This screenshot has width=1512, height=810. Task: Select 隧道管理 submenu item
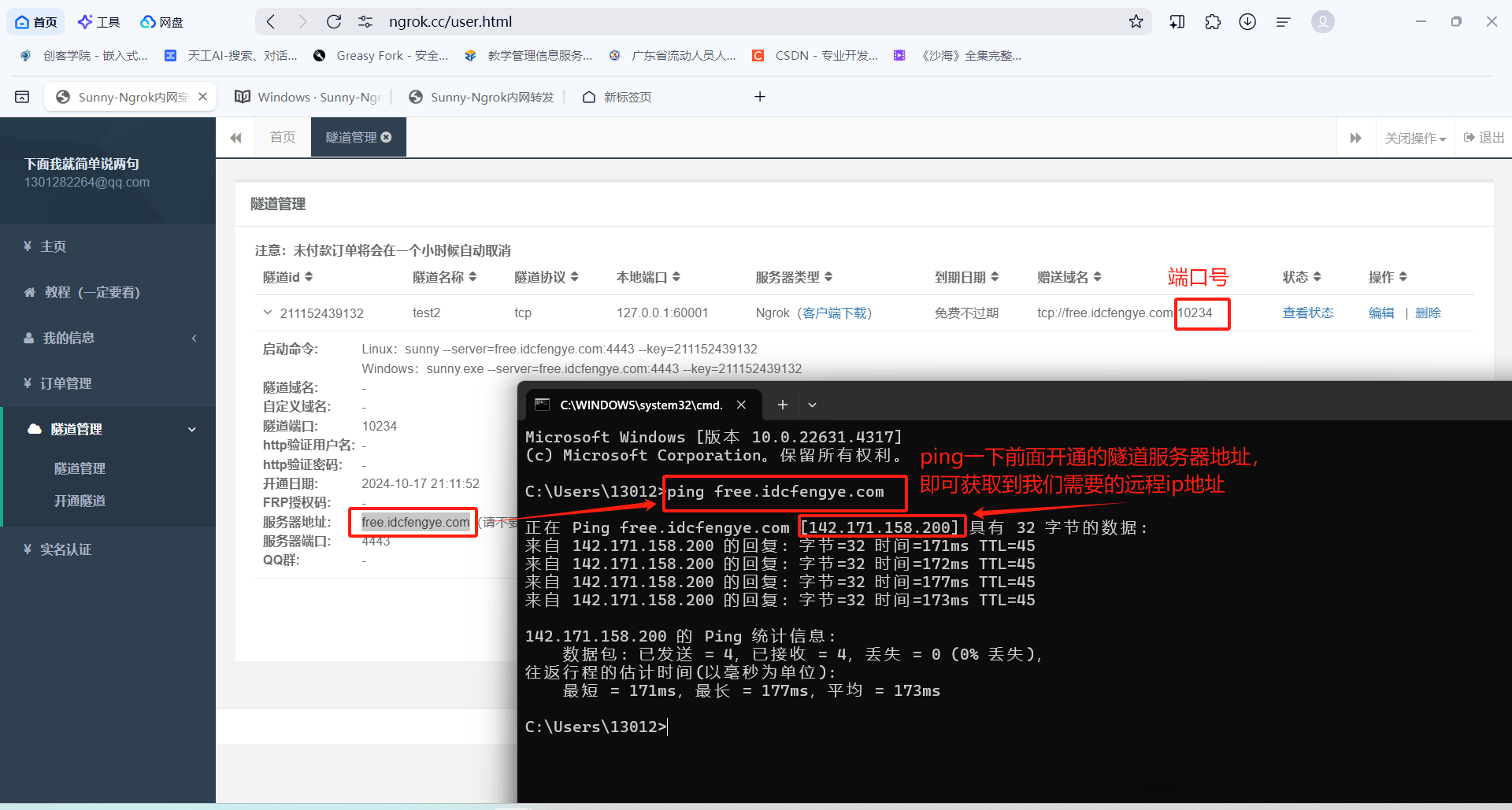pos(80,468)
